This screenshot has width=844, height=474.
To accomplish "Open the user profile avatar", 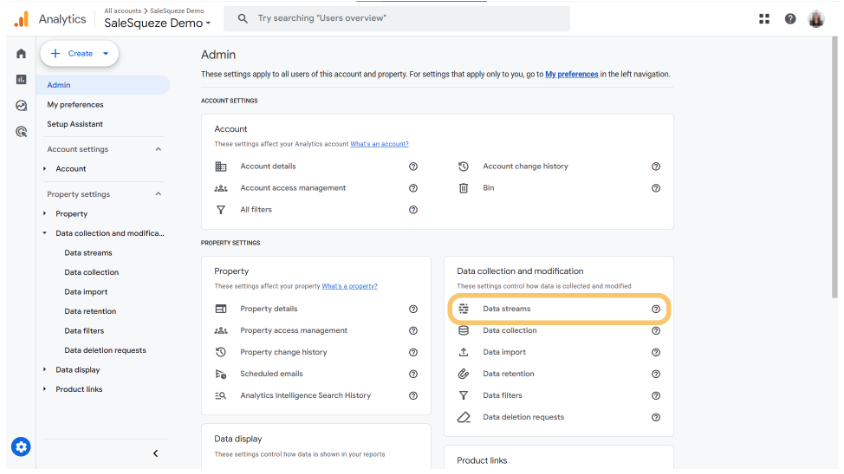I will pos(816,19).
